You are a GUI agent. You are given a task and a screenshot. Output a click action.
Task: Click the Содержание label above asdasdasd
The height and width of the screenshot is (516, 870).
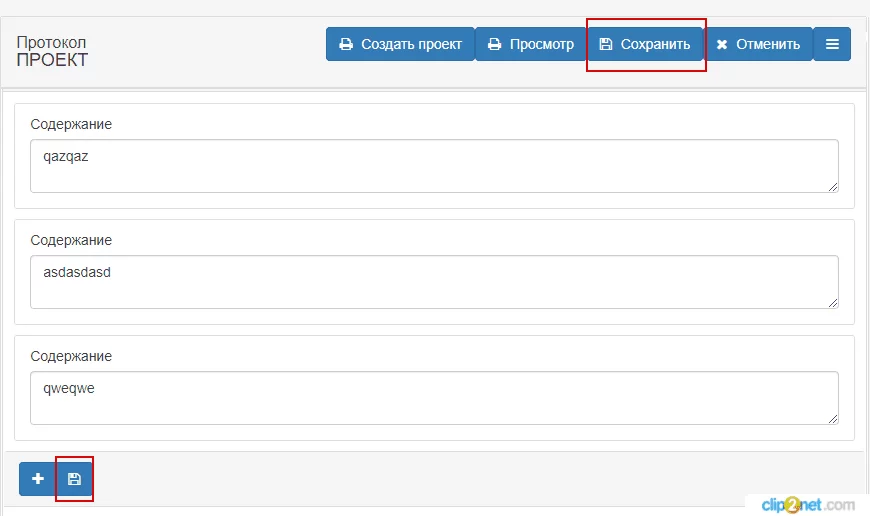tap(71, 240)
